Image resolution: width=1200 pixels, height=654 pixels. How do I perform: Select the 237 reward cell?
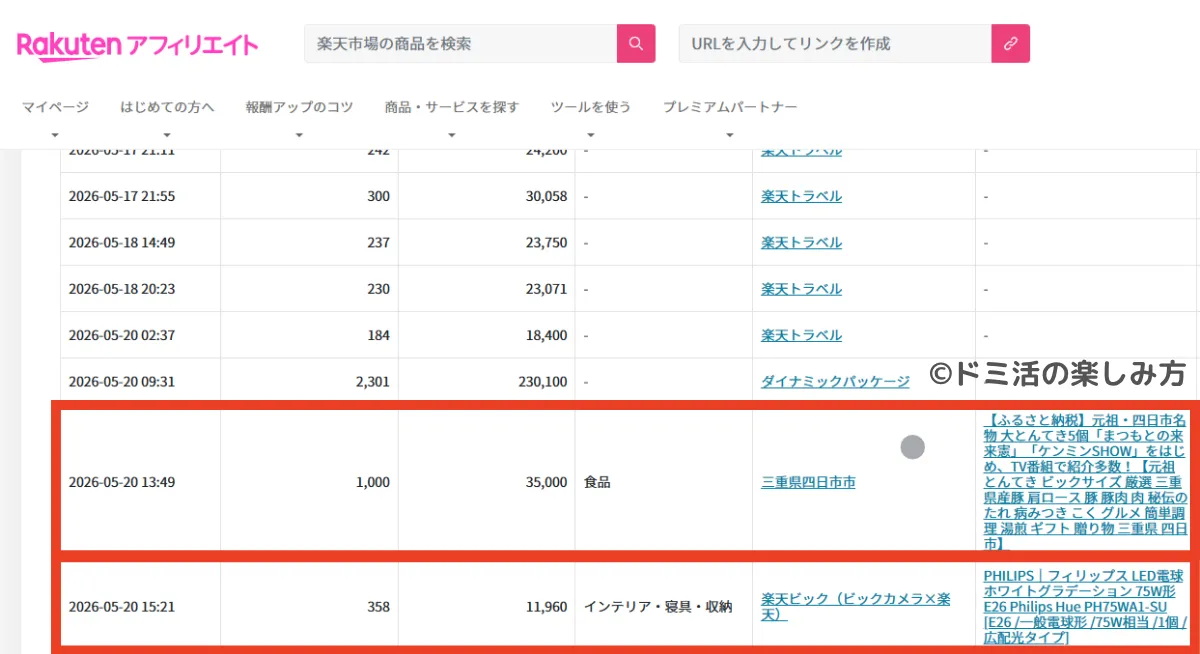[x=309, y=242]
